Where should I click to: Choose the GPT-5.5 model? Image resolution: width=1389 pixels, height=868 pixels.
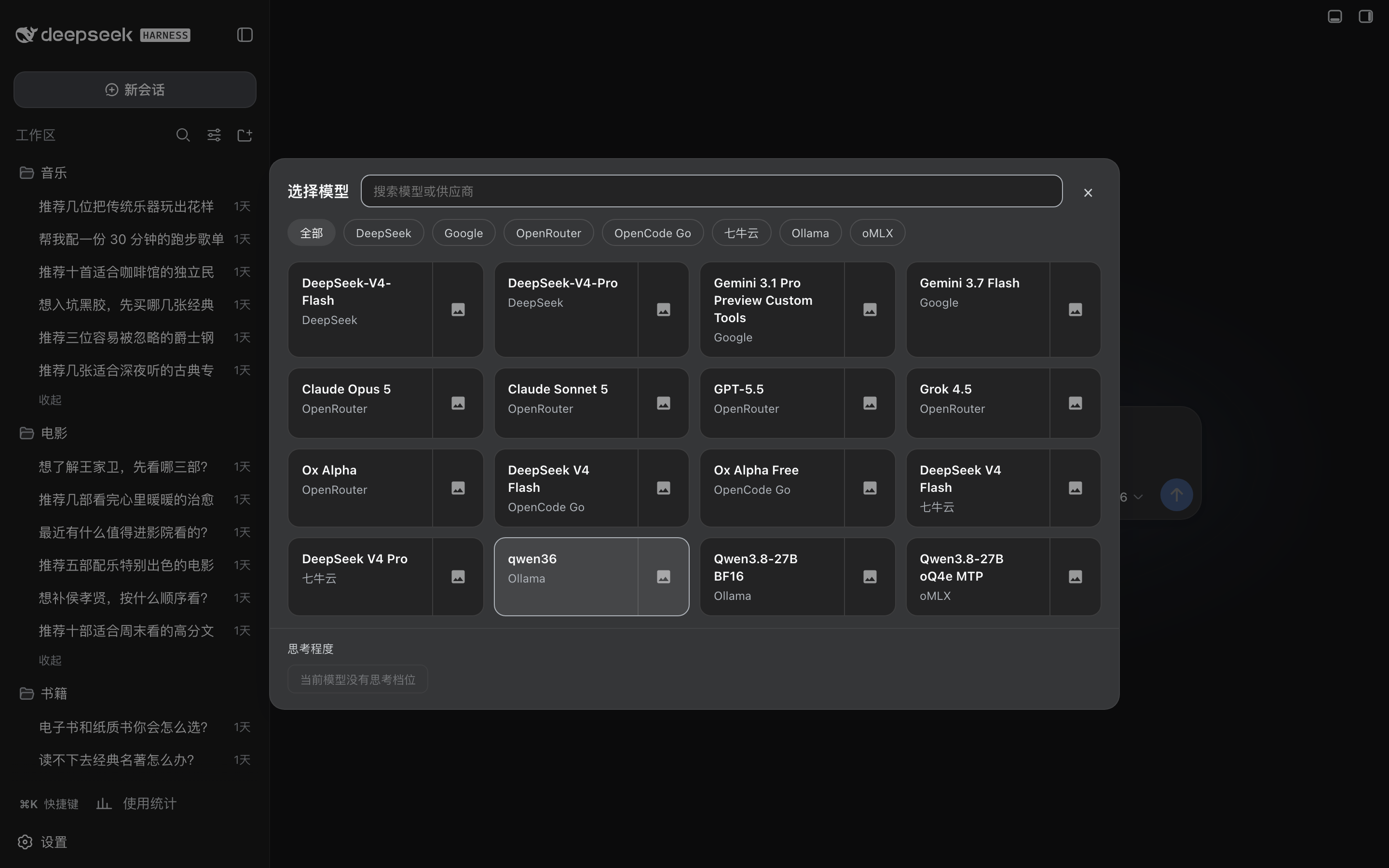point(772,403)
